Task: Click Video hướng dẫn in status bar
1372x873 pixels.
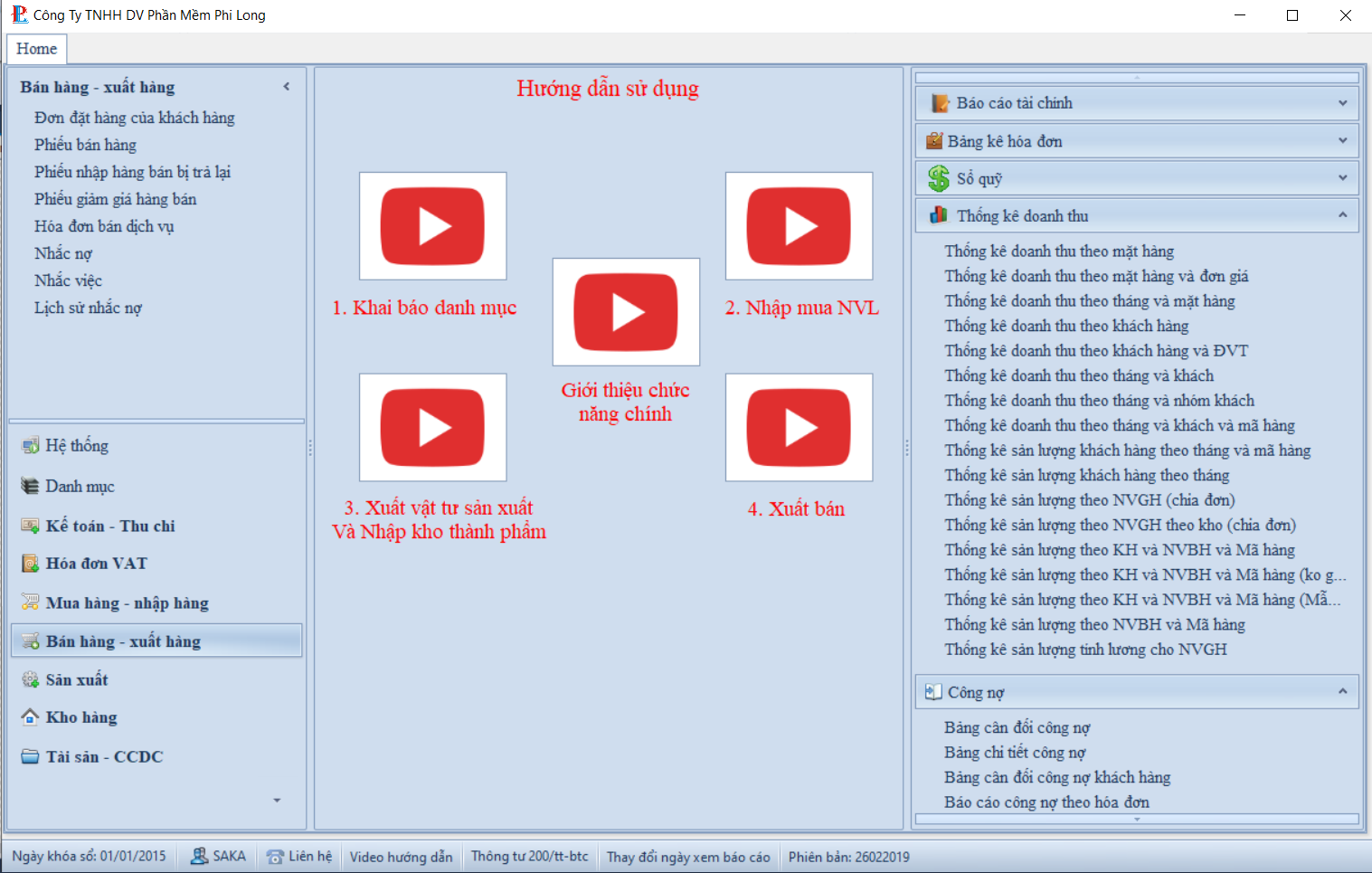Action: click(401, 857)
